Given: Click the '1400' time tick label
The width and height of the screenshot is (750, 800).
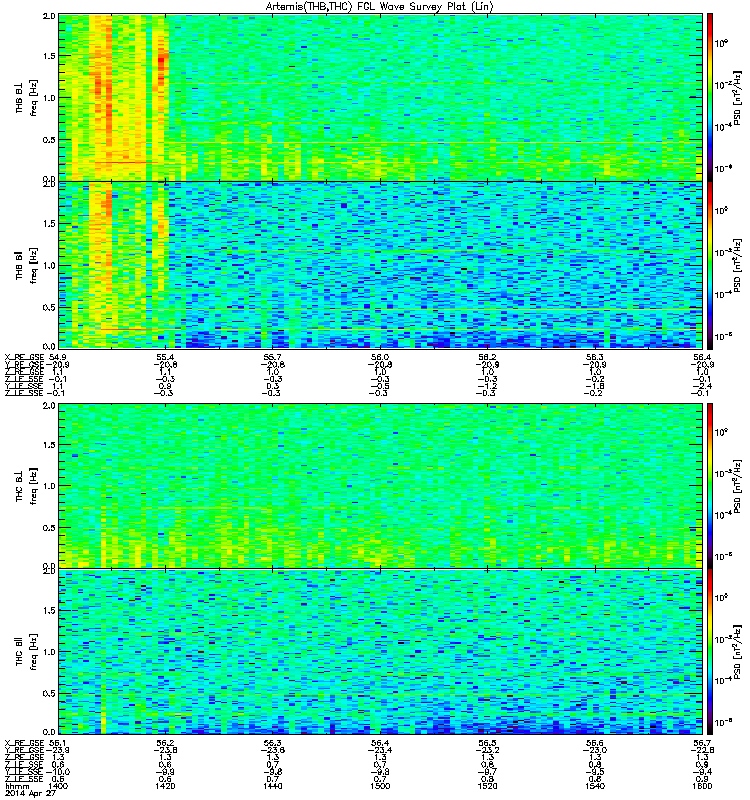Looking at the screenshot, I should (x=57, y=786).
